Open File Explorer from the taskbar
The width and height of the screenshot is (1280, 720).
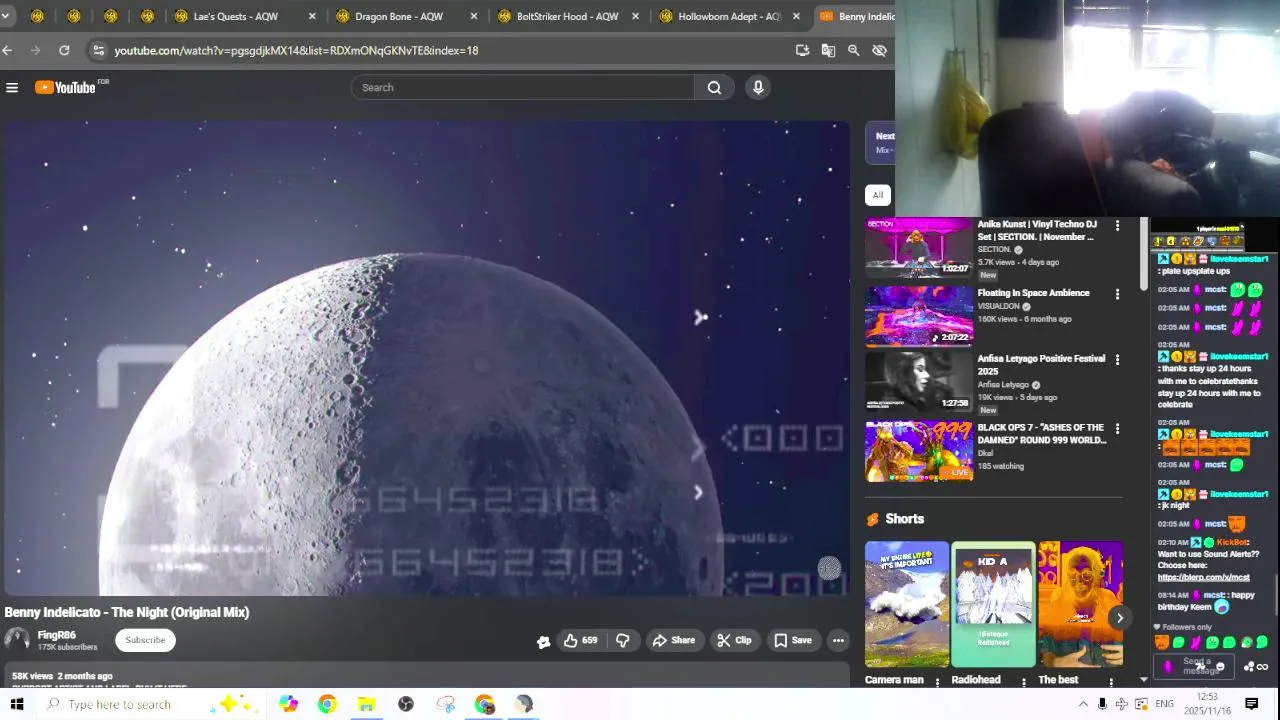point(367,704)
